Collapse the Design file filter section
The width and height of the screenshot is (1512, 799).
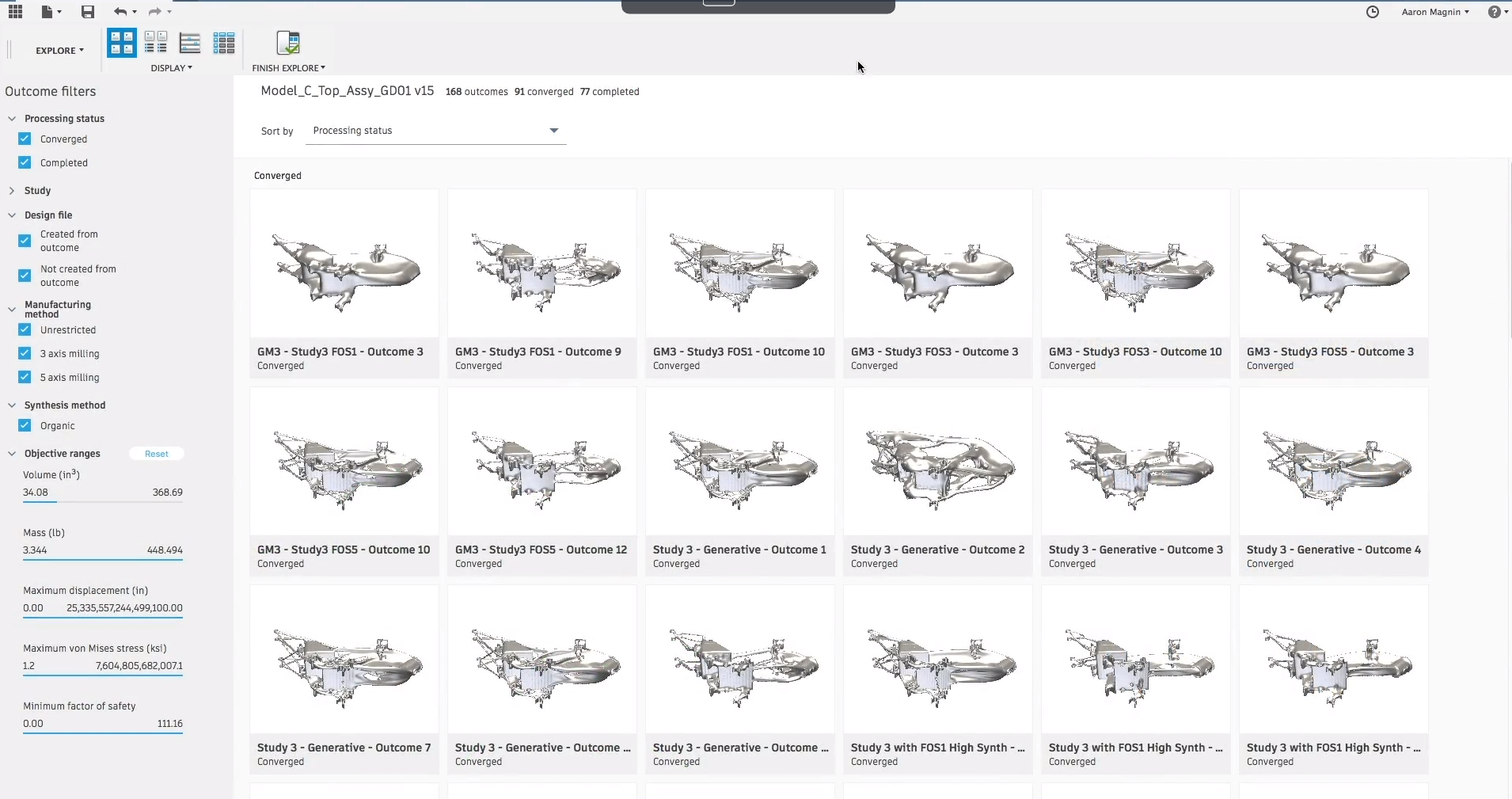pyautogui.click(x=12, y=215)
